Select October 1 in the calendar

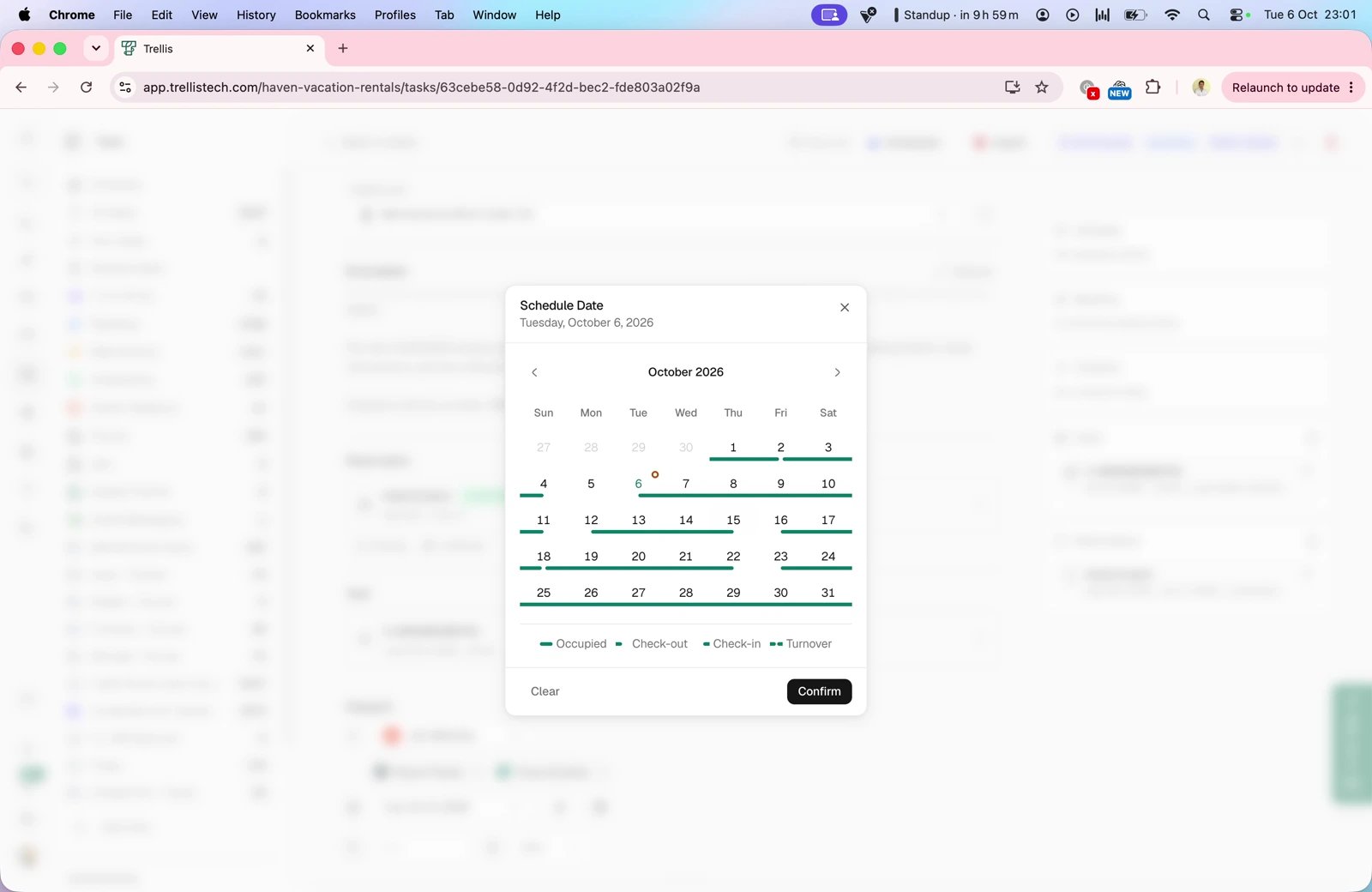[x=733, y=448]
